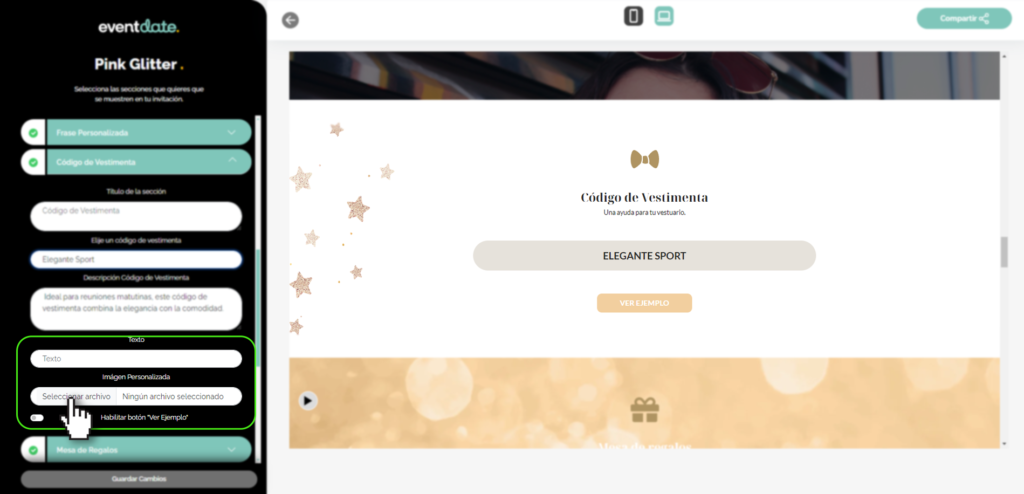Switch to desktop preview icon
This screenshot has height=494, width=1024.
point(664,16)
